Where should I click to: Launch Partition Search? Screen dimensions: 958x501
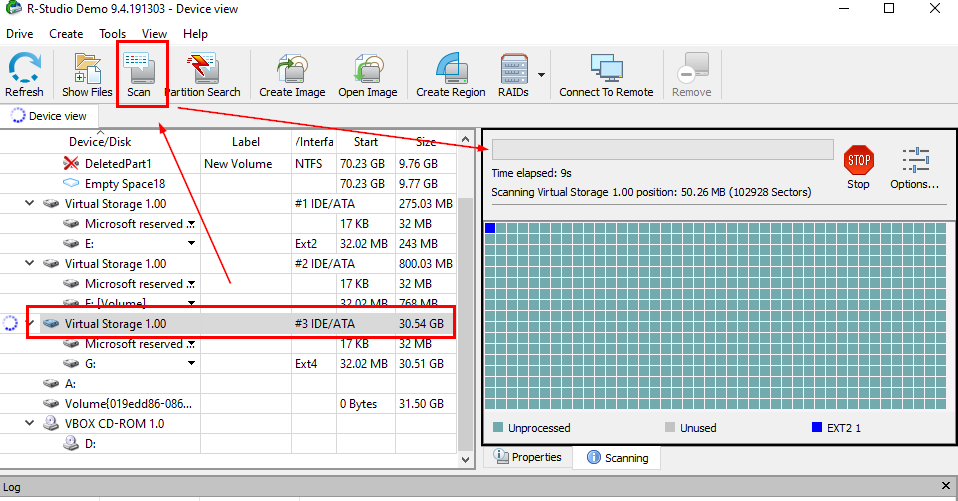(203, 76)
